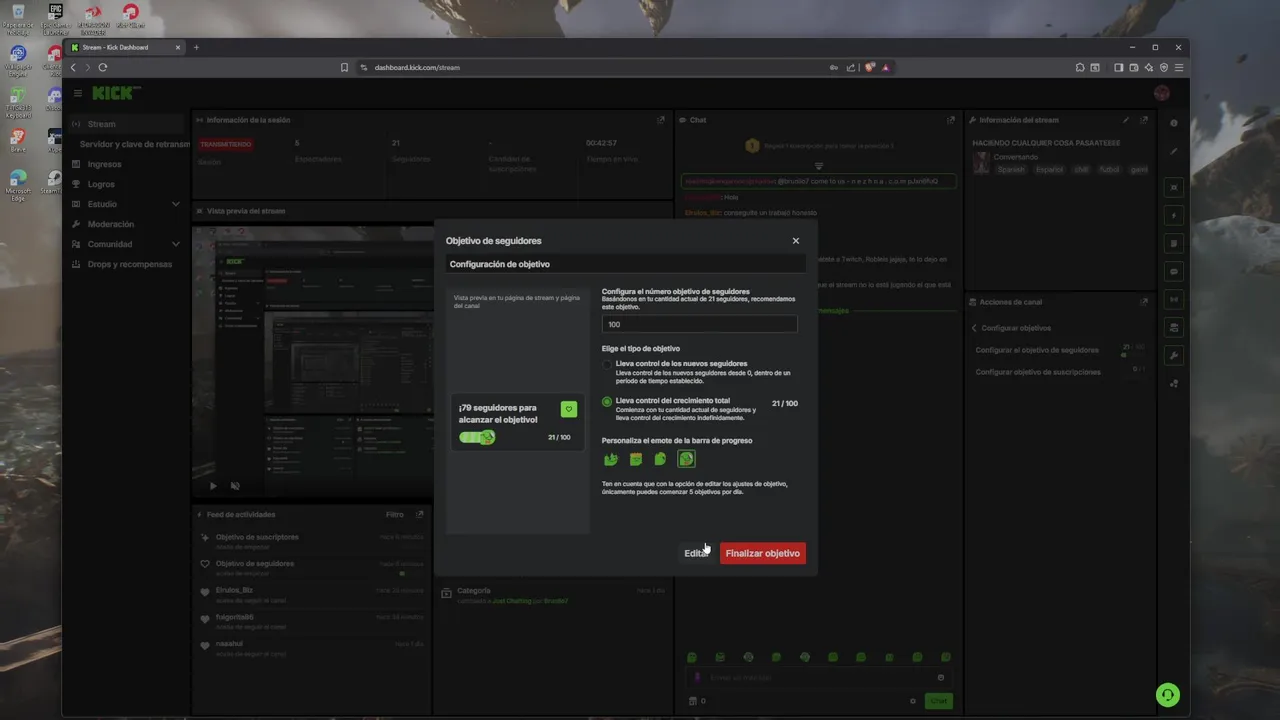
Task: Open Brave desktop shortcut
Action: [18, 140]
